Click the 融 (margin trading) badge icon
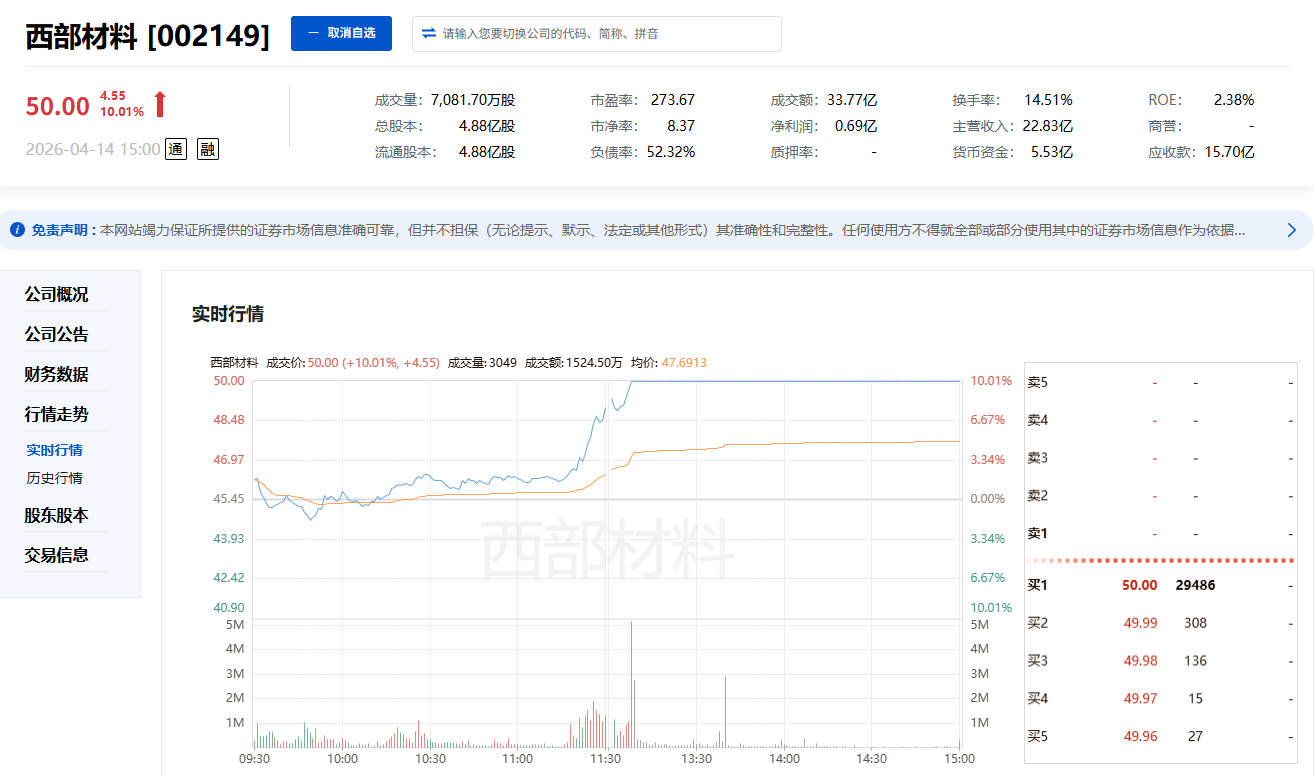1314x775 pixels. (208, 149)
